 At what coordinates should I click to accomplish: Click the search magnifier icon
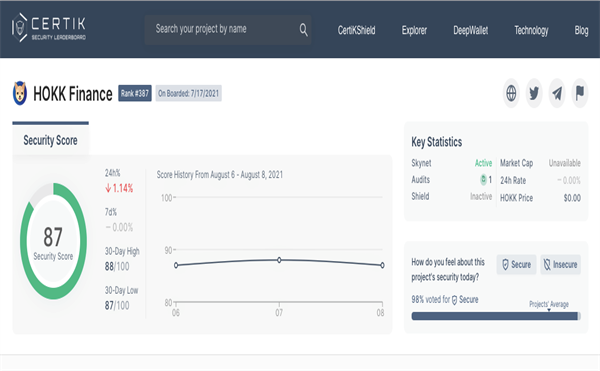pos(303,29)
